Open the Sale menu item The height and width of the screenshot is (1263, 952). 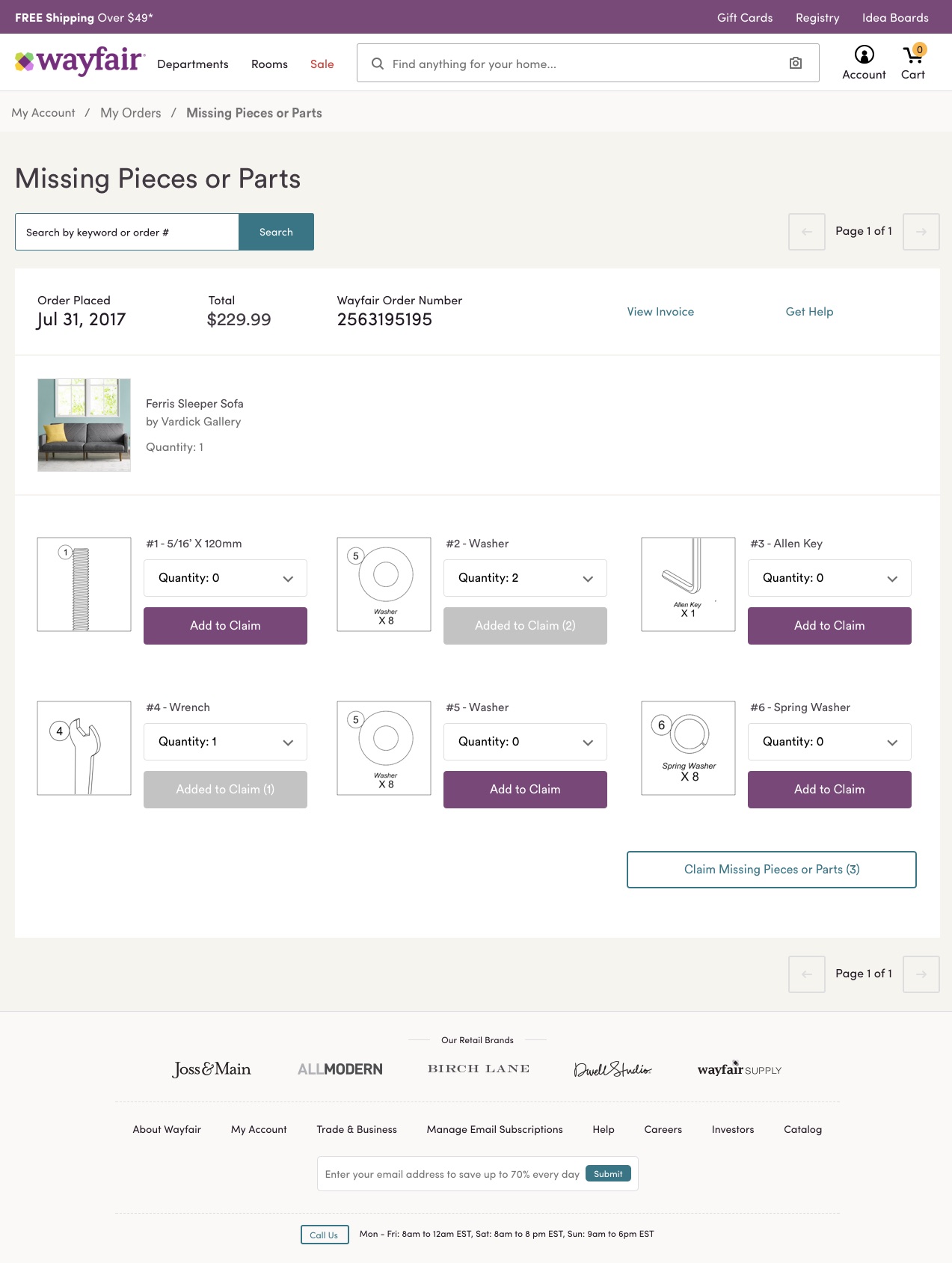point(322,64)
